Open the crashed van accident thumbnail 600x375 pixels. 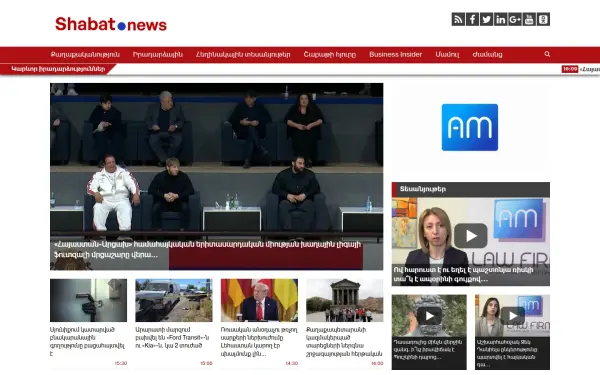(174, 300)
